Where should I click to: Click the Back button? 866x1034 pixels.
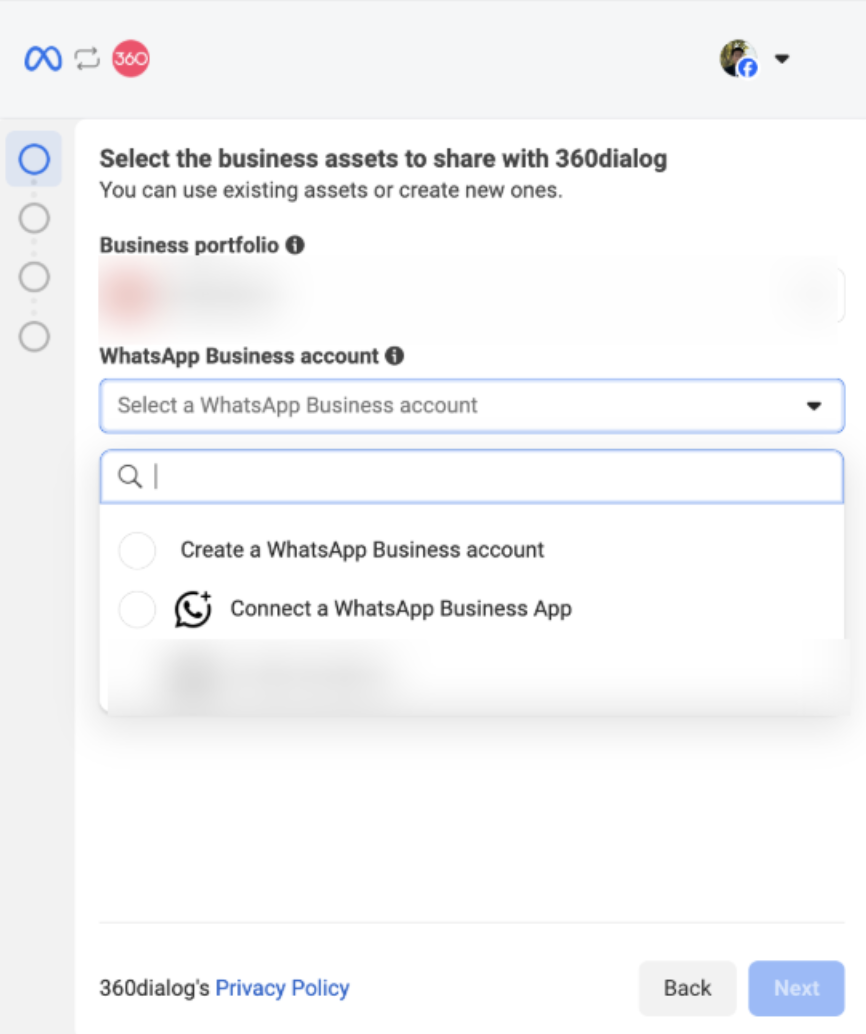click(x=687, y=988)
